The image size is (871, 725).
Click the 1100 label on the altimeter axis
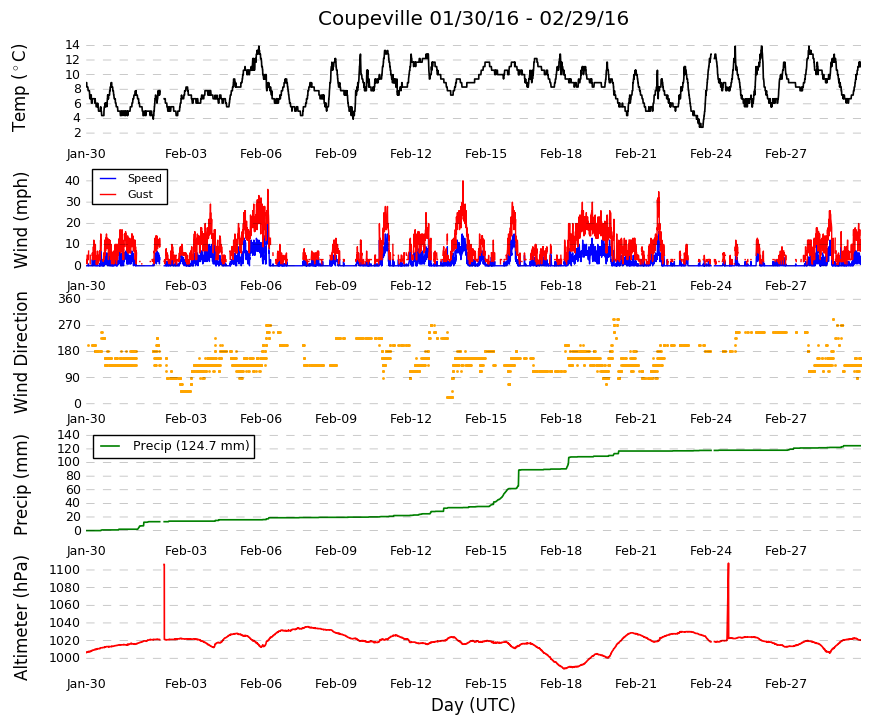[x=64, y=570]
